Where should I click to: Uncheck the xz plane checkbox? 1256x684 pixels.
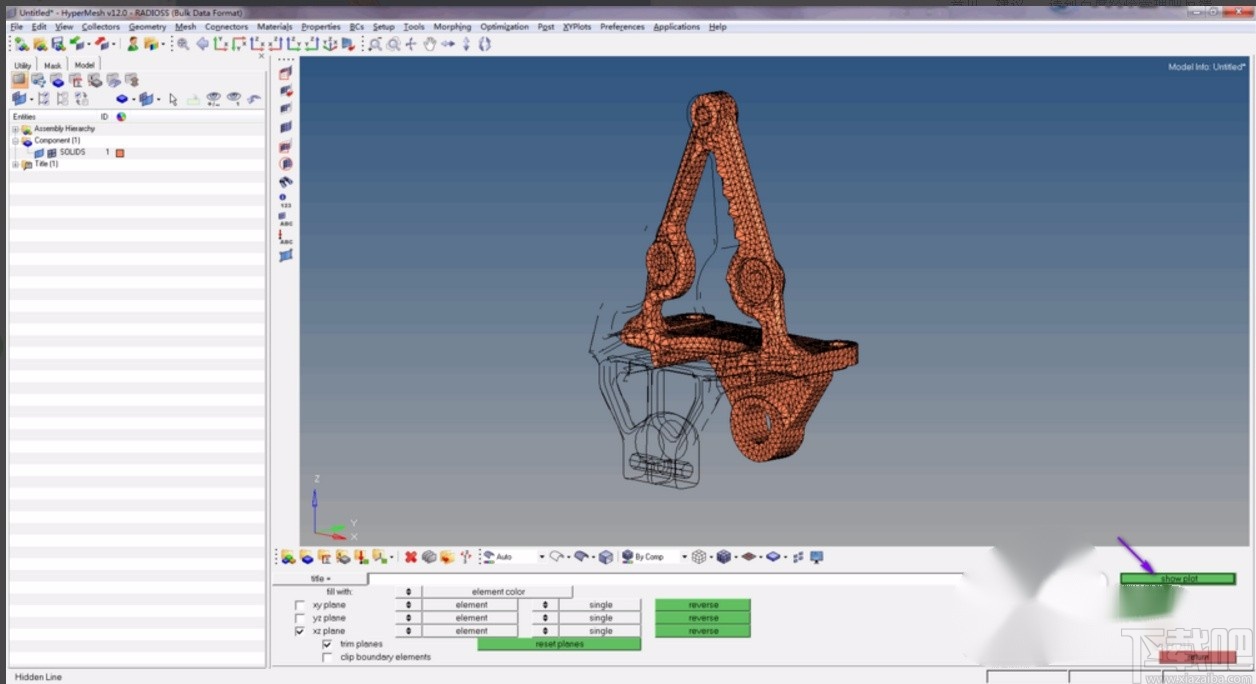point(300,632)
